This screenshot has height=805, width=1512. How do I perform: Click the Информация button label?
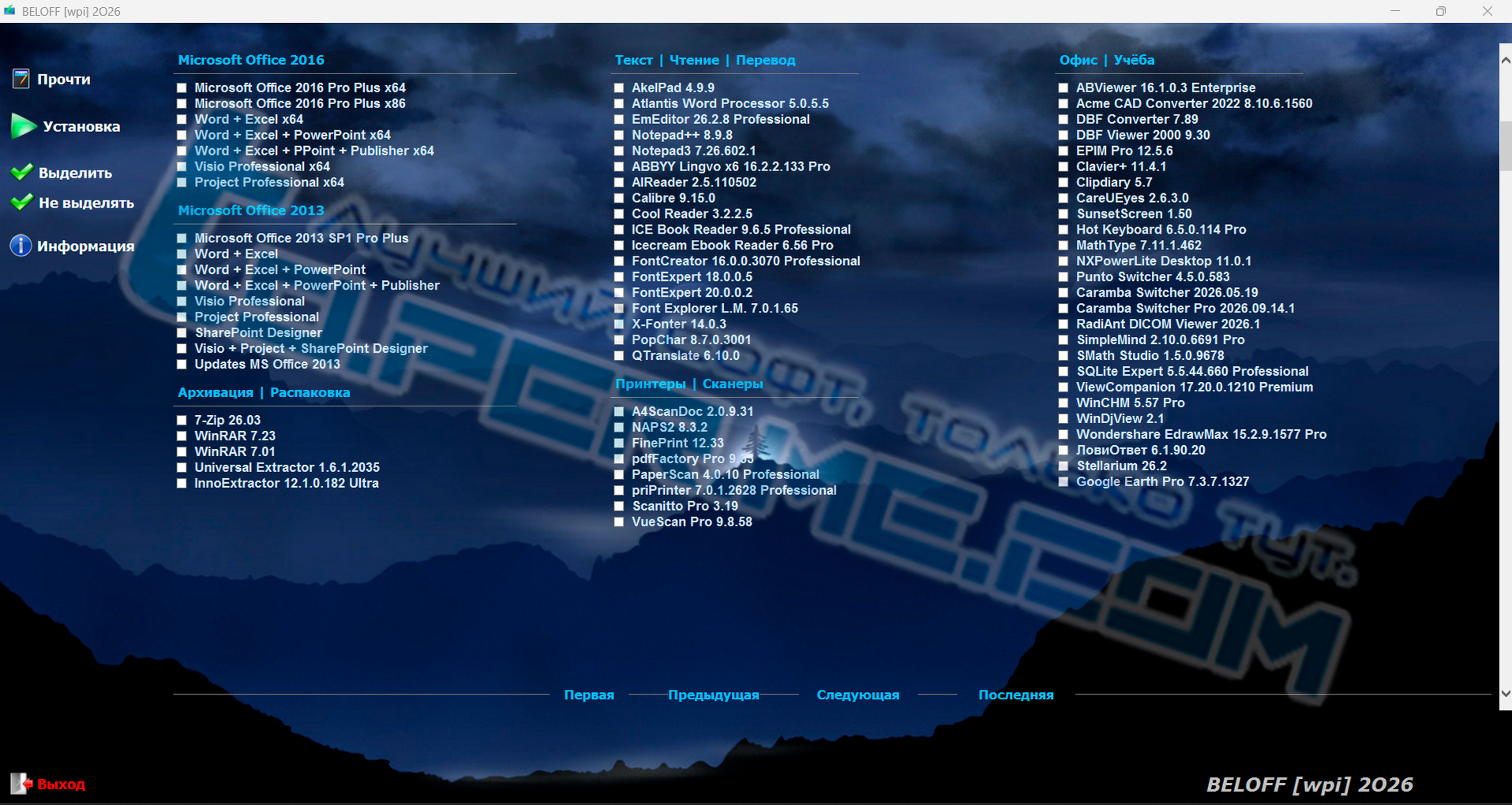tap(85, 246)
